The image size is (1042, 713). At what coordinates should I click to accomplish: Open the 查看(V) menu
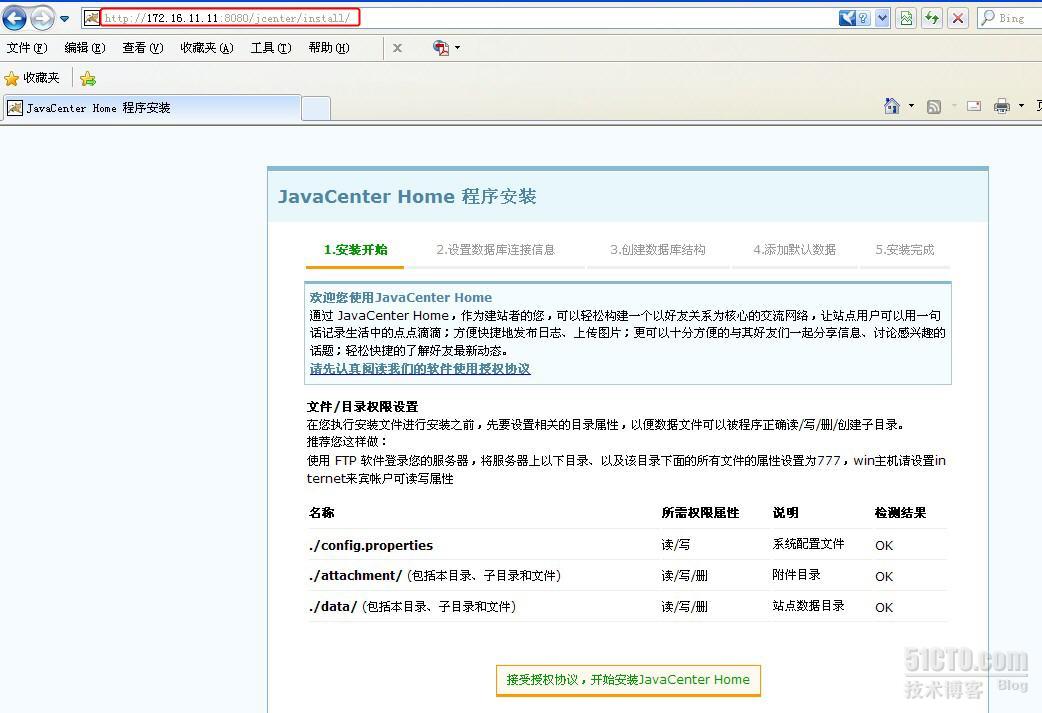142,48
